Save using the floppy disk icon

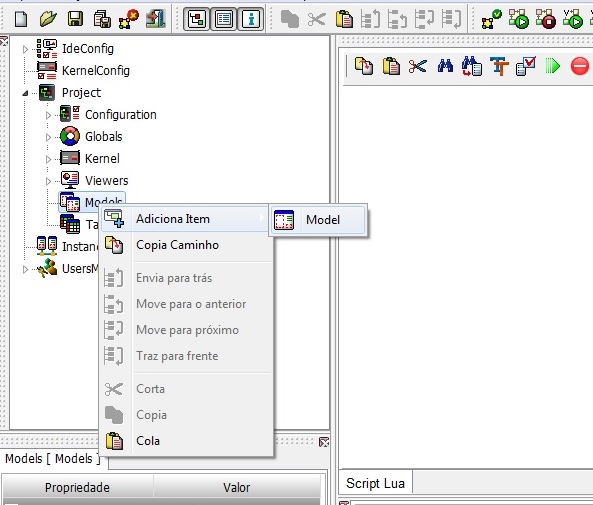[x=75, y=19]
